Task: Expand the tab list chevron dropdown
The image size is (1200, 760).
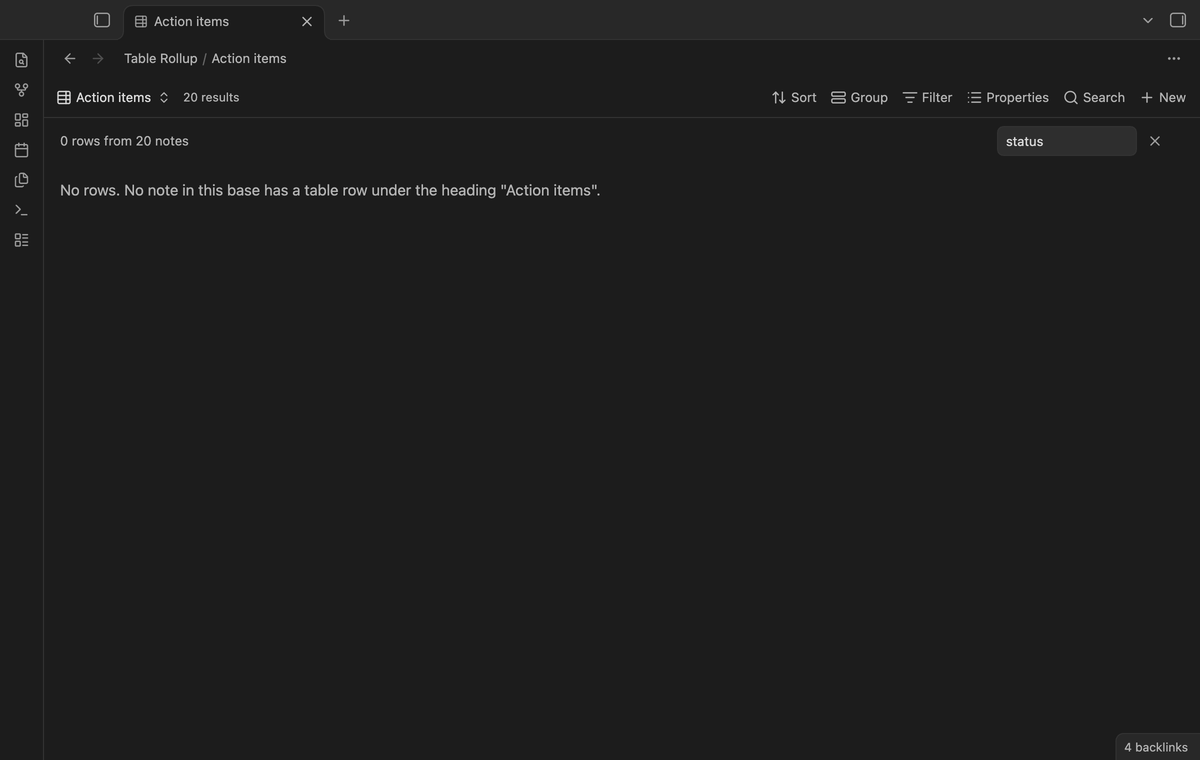Action: coord(1148,20)
